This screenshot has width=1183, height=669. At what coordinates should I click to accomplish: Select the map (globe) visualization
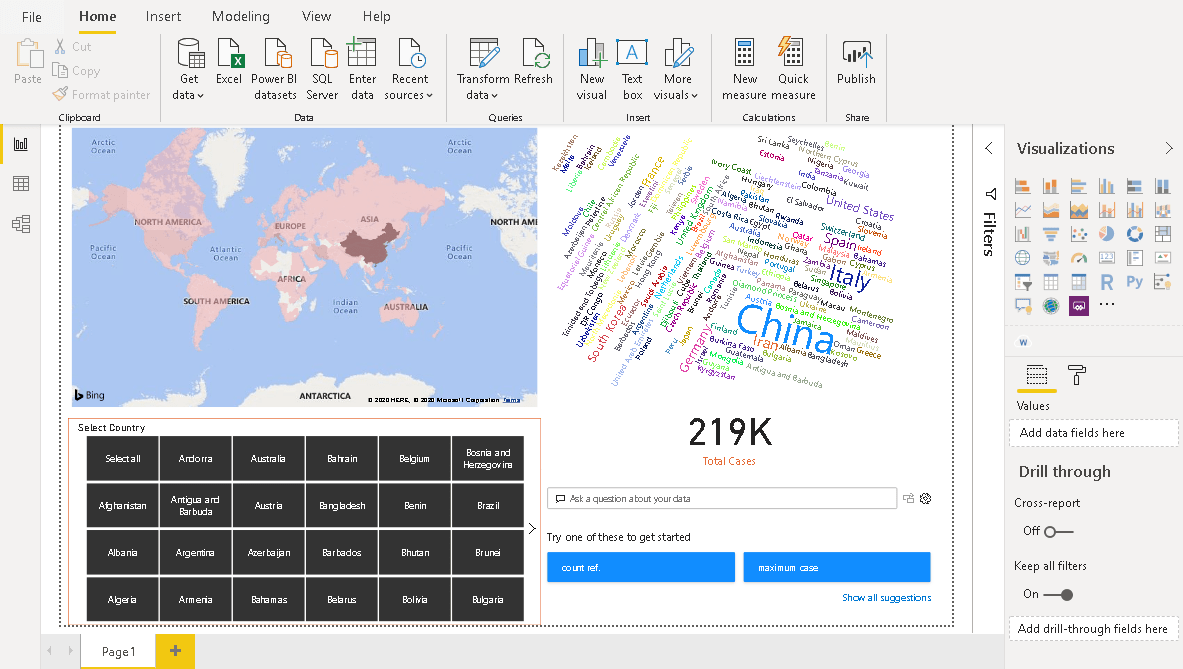pyautogui.click(x=1022, y=258)
